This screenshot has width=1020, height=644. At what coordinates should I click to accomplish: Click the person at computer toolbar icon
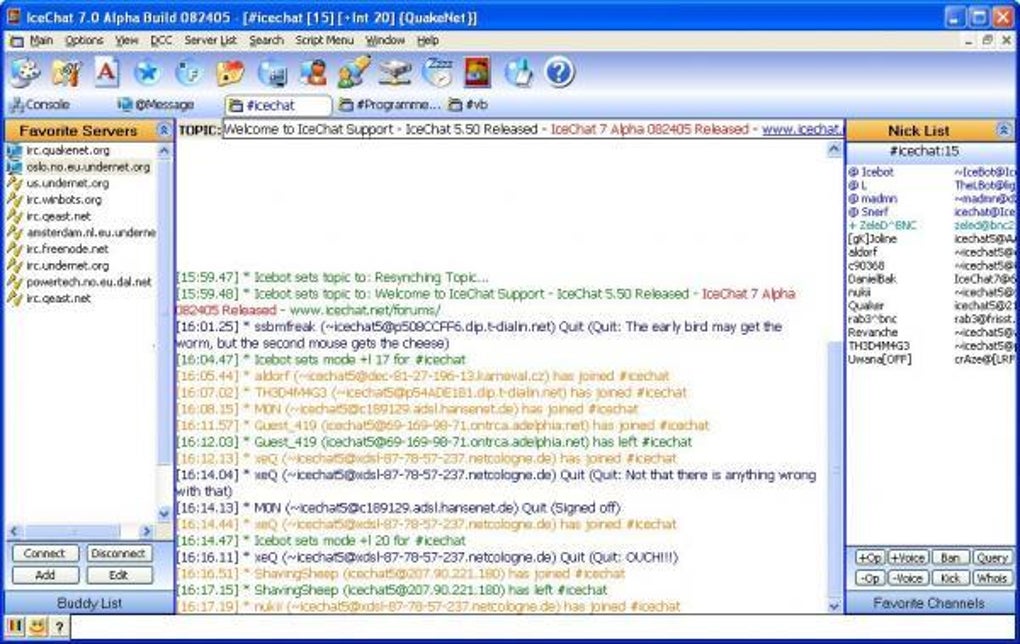314,72
